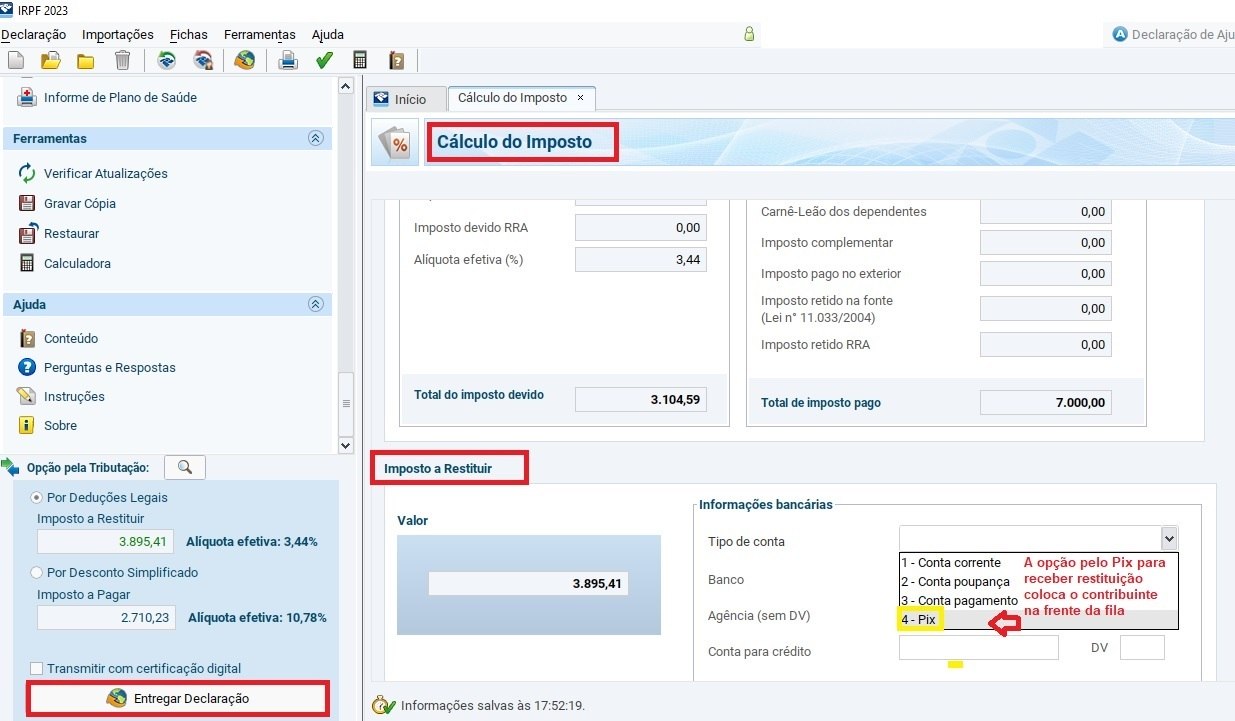
Task: Select Verificar Atualizações in Ferramentas
Action: [x=103, y=173]
